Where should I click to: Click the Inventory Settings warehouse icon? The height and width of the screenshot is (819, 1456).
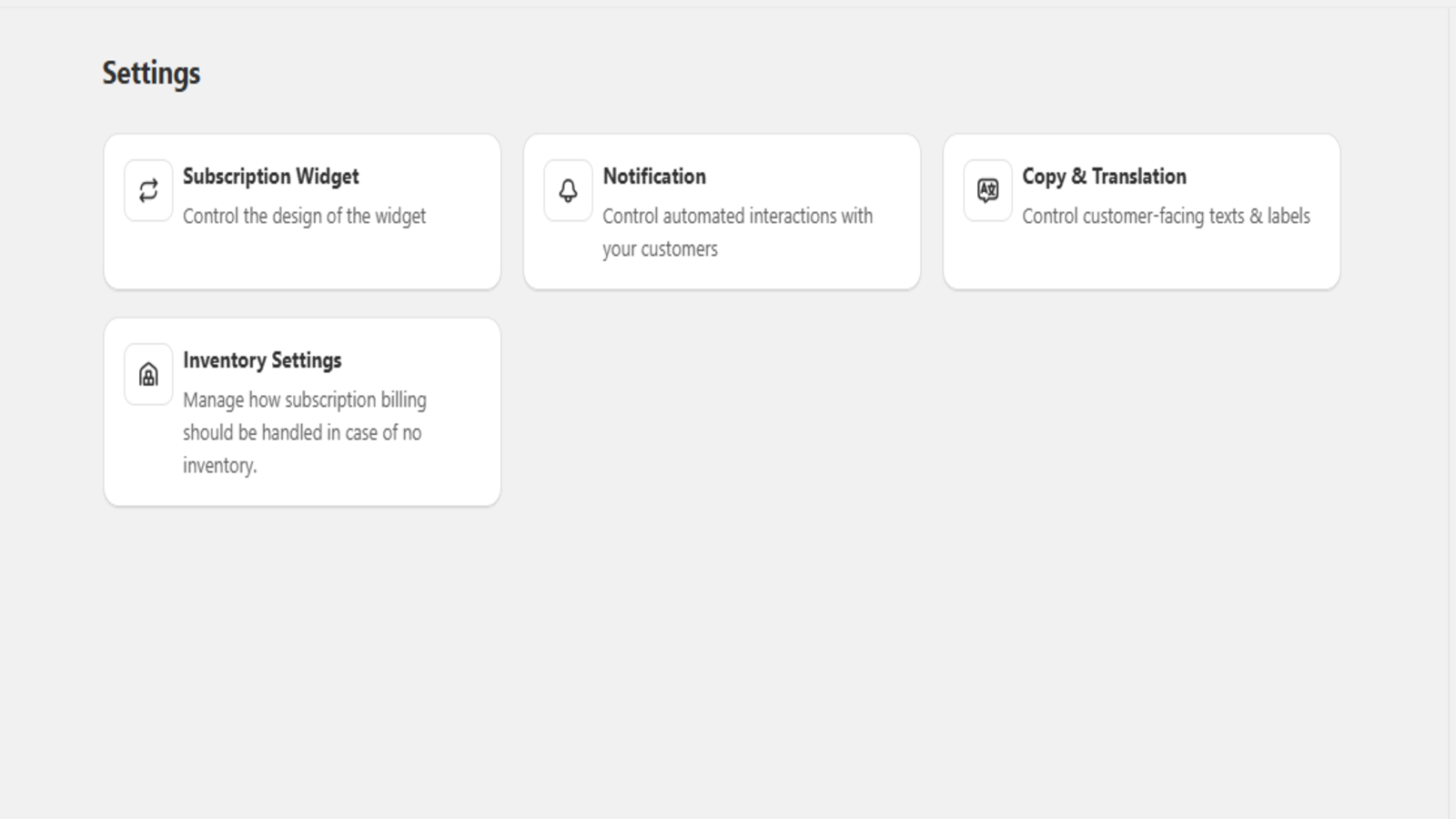pyautogui.click(x=148, y=374)
